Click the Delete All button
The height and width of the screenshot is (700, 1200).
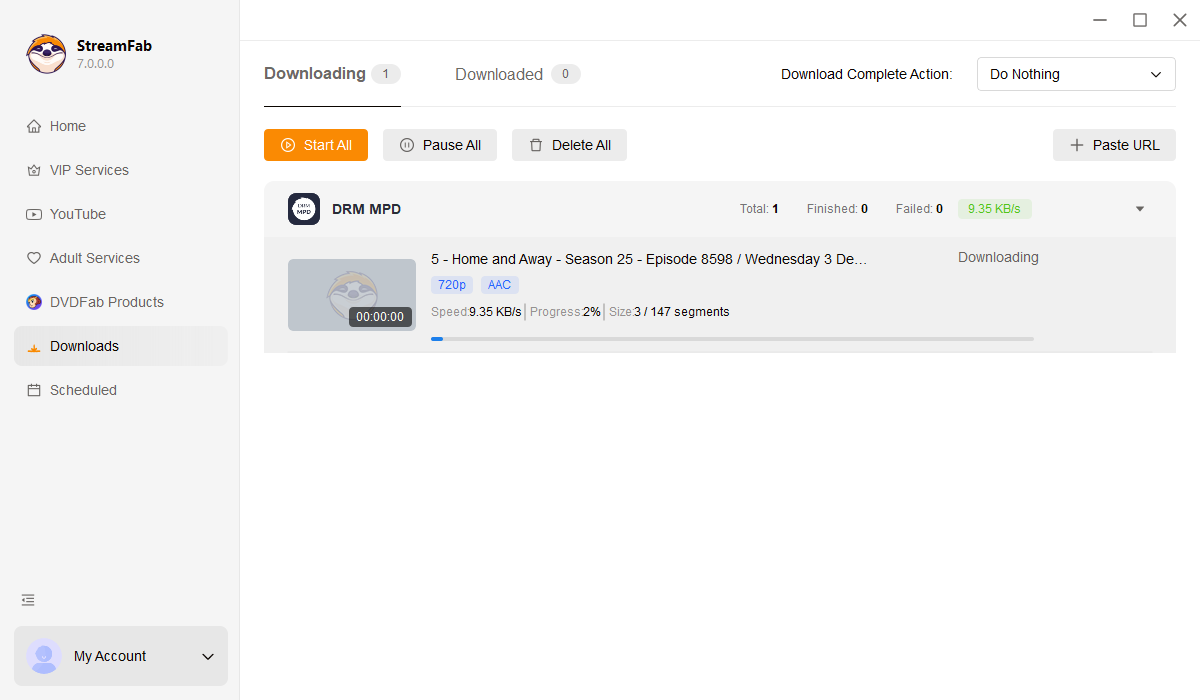(569, 145)
